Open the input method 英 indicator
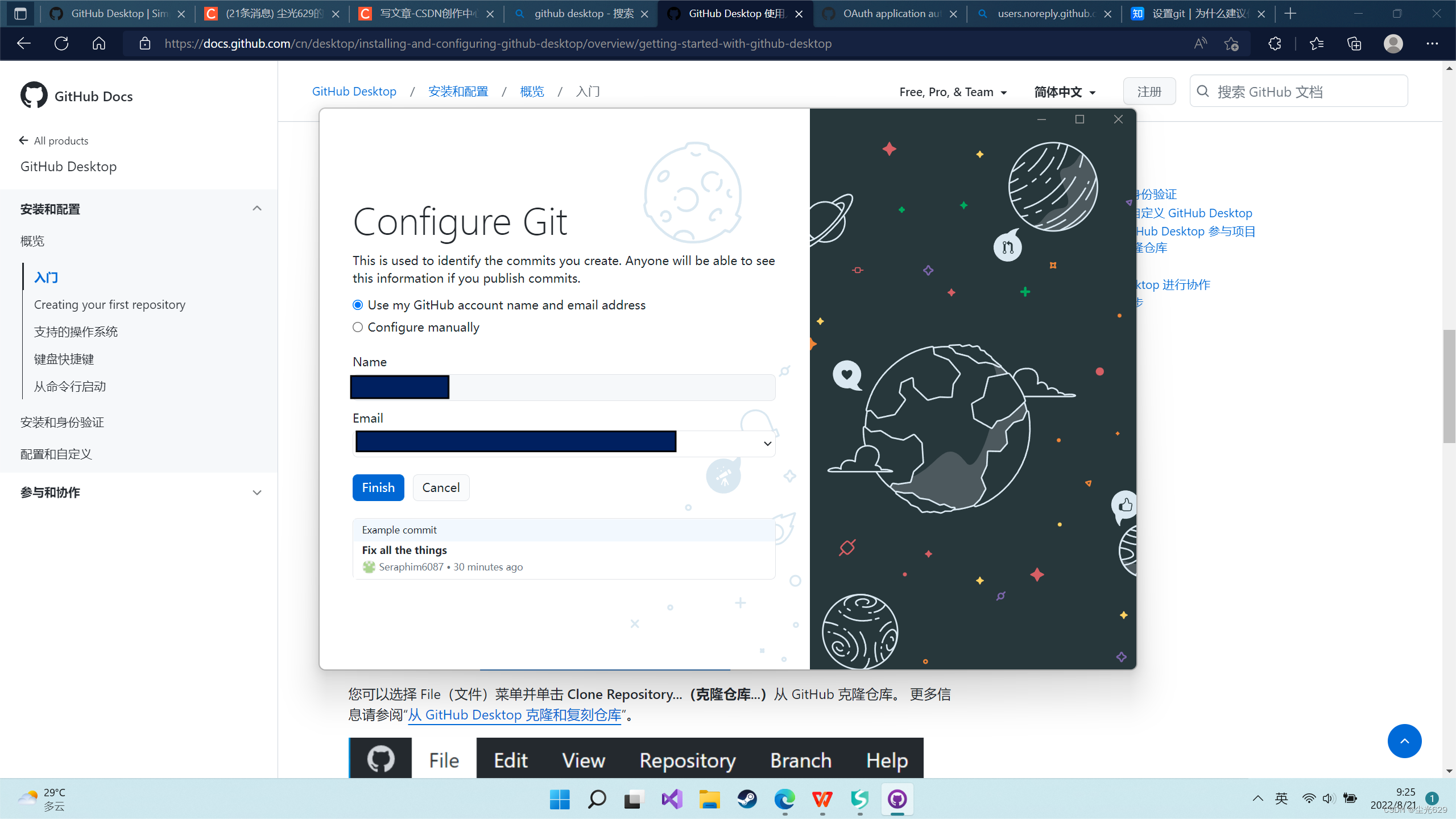 [1281, 799]
